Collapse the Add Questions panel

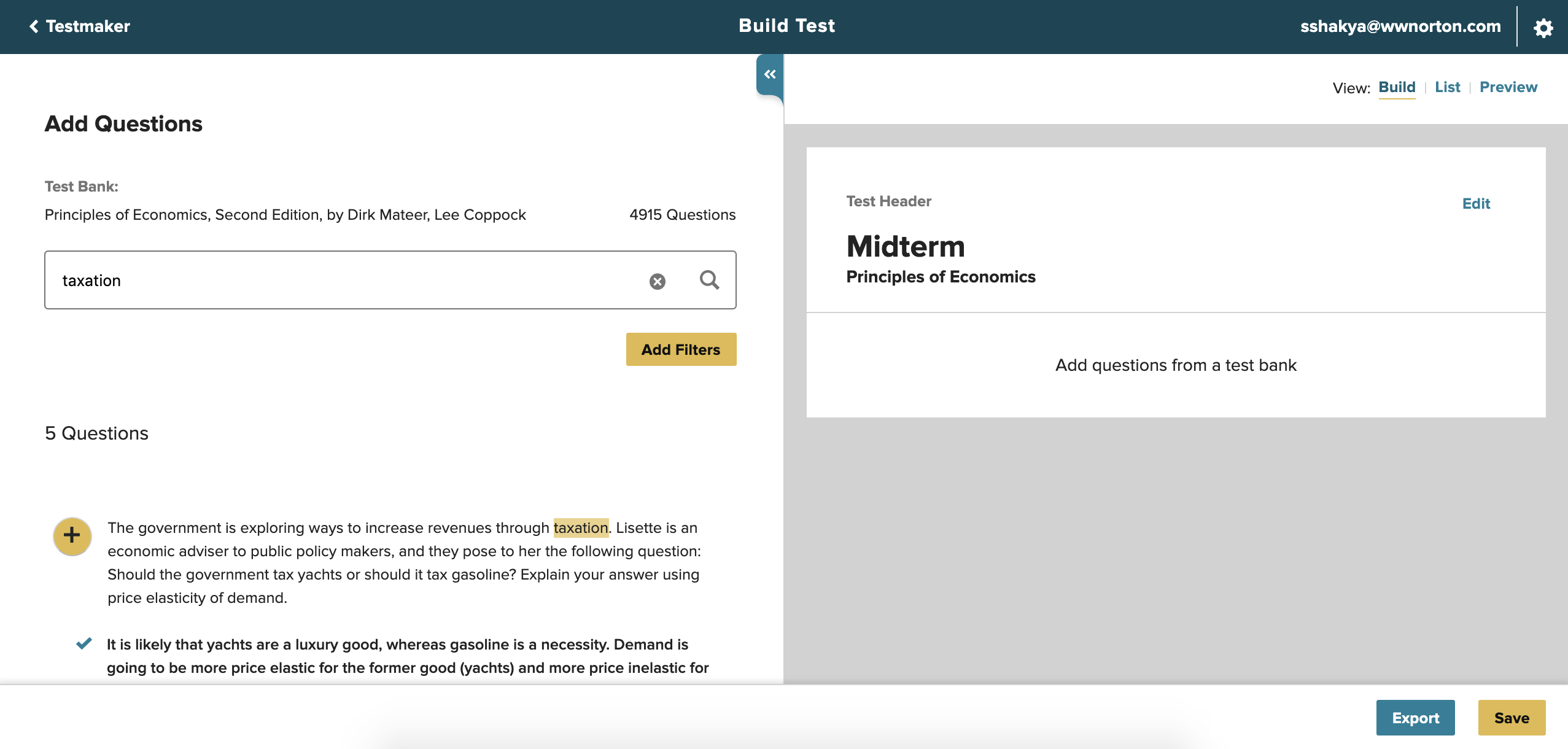(x=770, y=74)
